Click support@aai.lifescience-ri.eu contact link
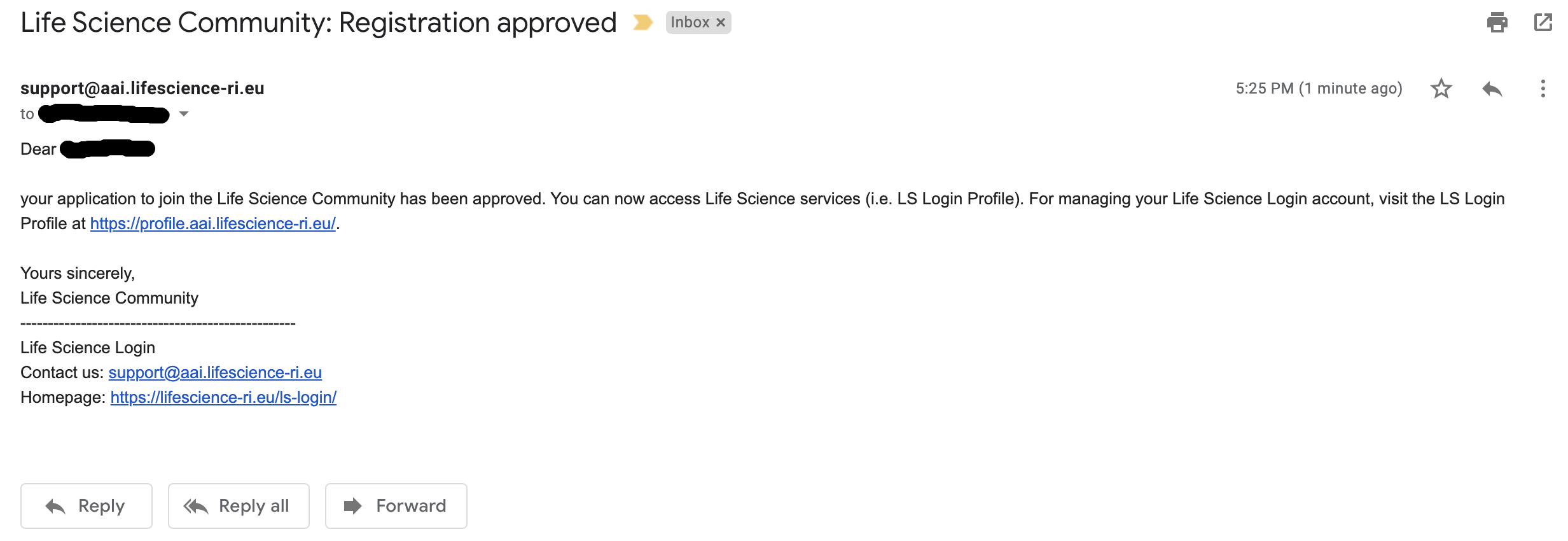This screenshot has width=1568, height=541. click(215, 372)
